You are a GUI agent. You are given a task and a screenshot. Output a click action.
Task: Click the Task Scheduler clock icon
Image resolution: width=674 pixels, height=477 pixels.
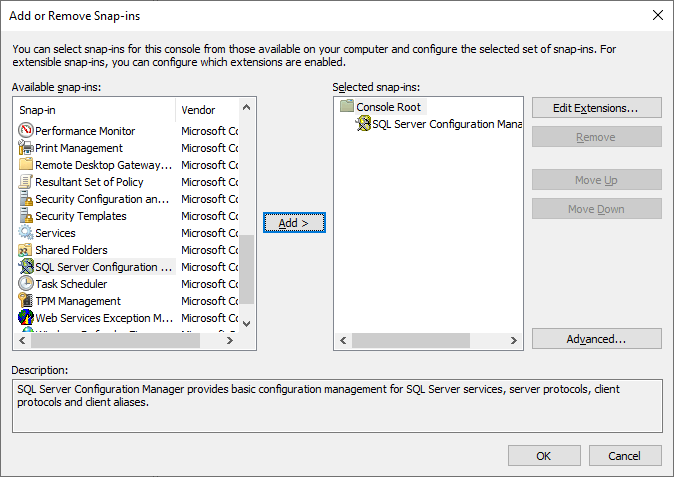coord(26,284)
